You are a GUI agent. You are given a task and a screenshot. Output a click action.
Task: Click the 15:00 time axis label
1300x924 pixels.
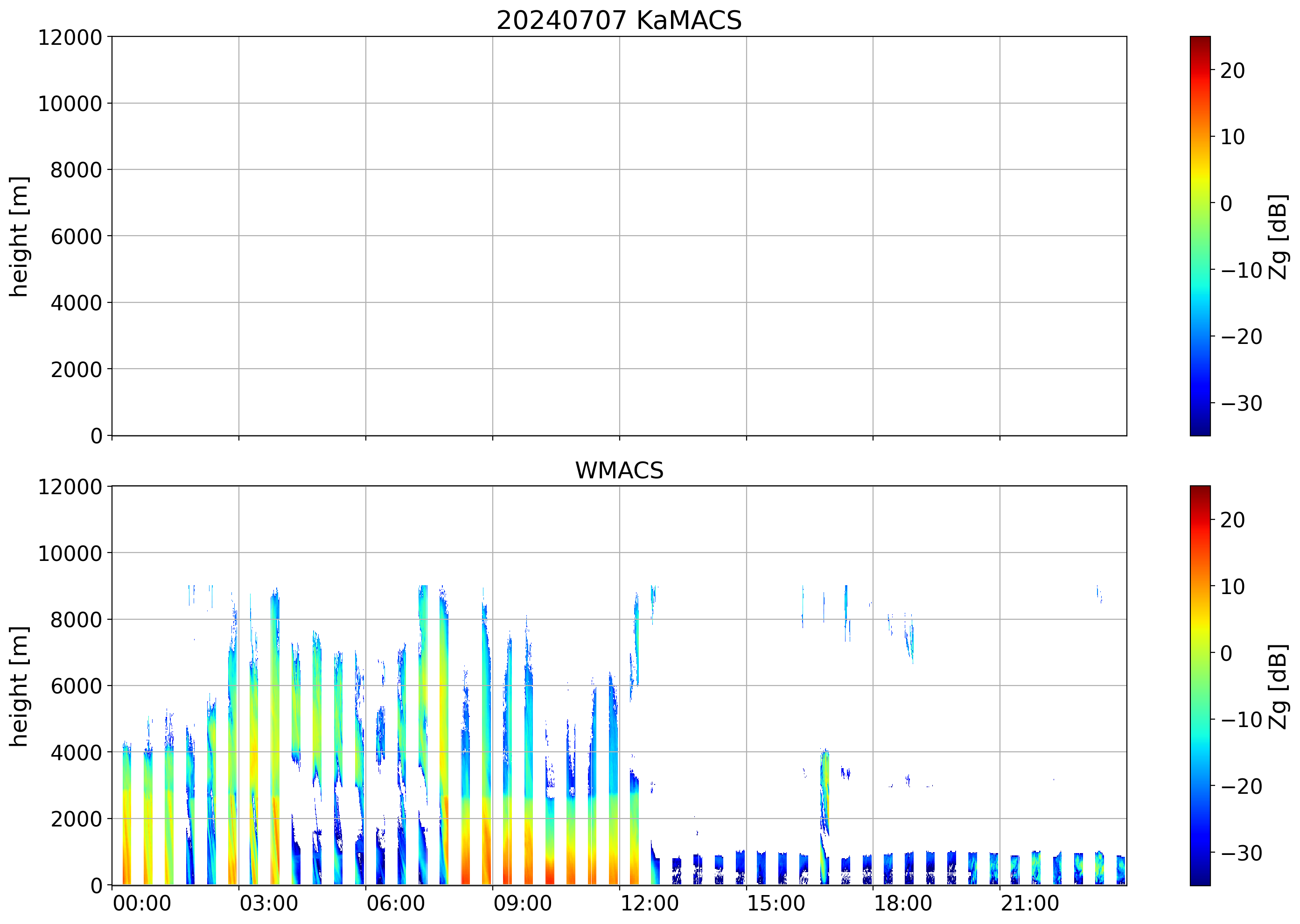[x=776, y=903]
